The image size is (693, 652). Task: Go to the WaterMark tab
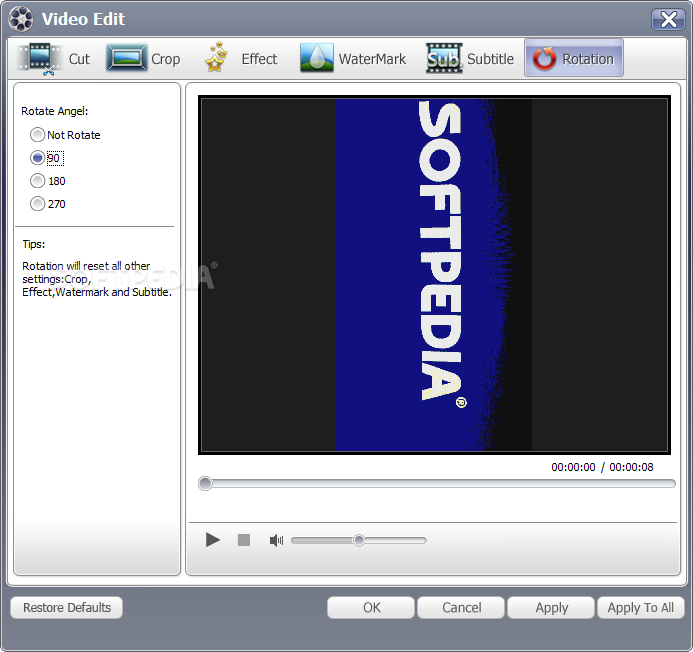pyautogui.click(x=353, y=59)
